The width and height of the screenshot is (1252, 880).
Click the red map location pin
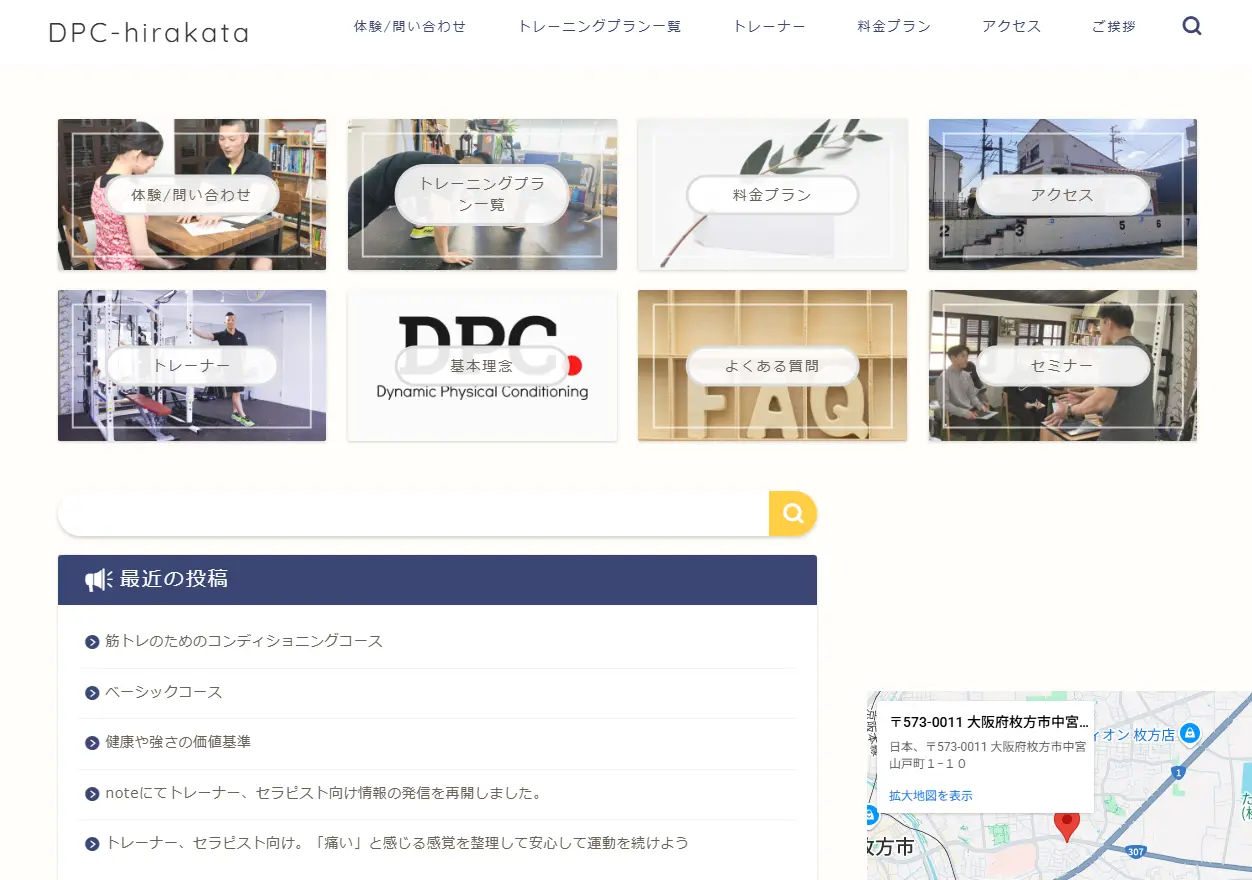click(x=1067, y=824)
